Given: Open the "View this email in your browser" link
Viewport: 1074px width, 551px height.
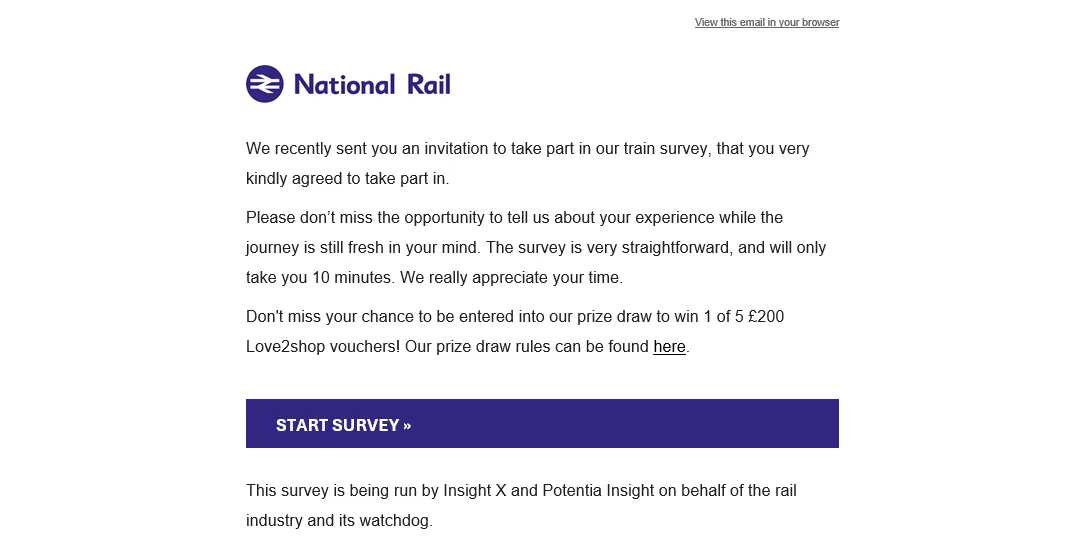Looking at the screenshot, I should (x=767, y=22).
